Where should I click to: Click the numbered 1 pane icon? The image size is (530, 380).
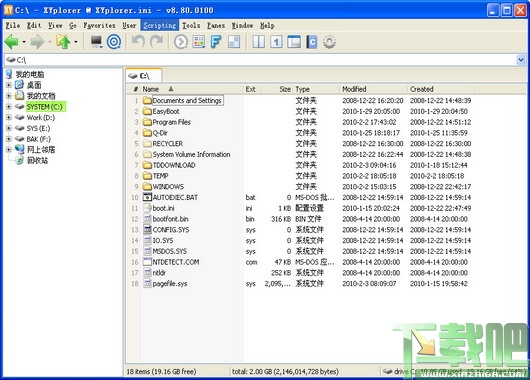pyautogui.click(x=276, y=42)
